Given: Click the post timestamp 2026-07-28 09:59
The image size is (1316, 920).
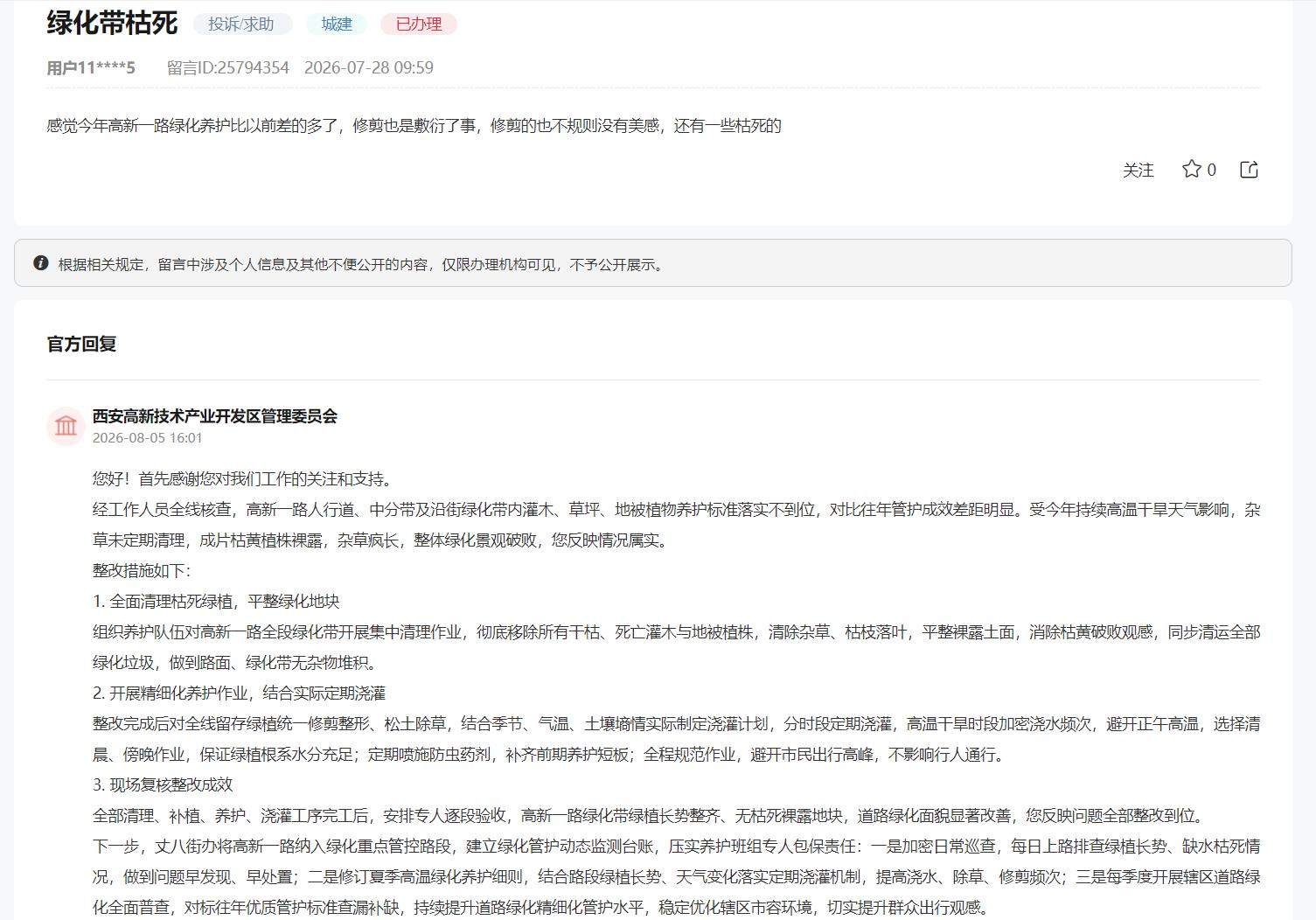Looking at the screenshot, I should coord(369,67).
